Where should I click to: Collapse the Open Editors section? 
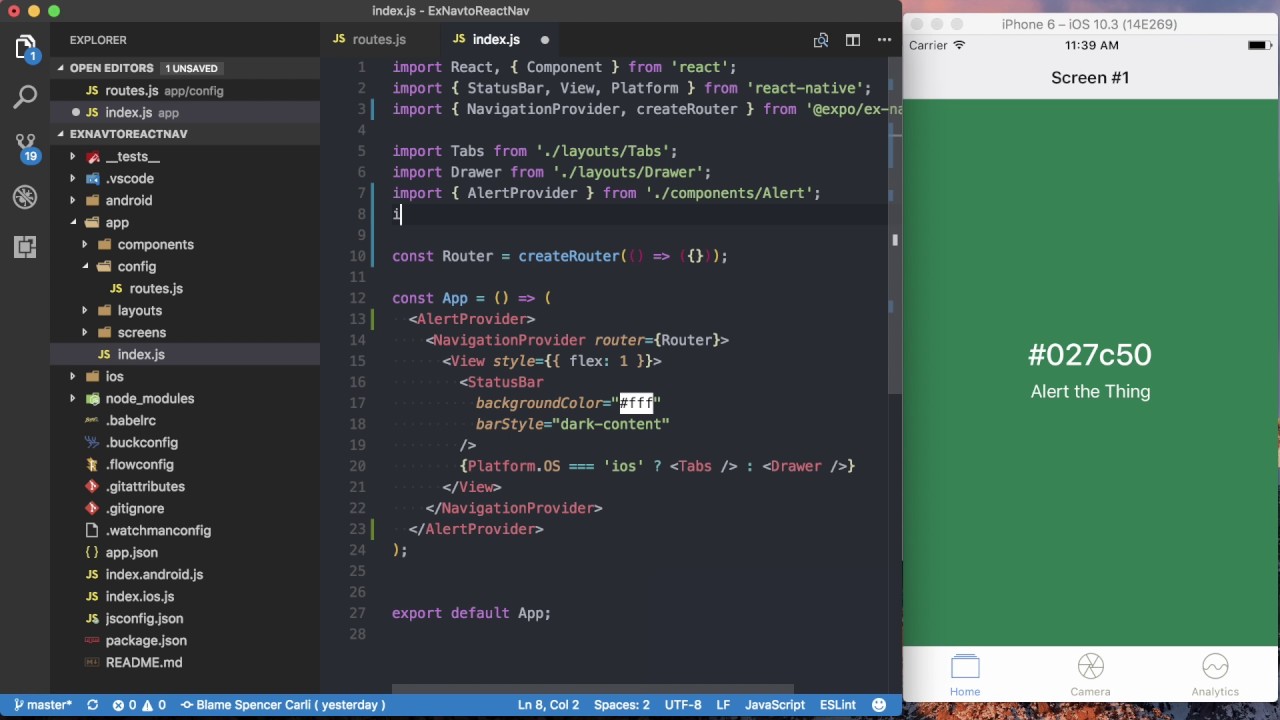tap(110, 68)
